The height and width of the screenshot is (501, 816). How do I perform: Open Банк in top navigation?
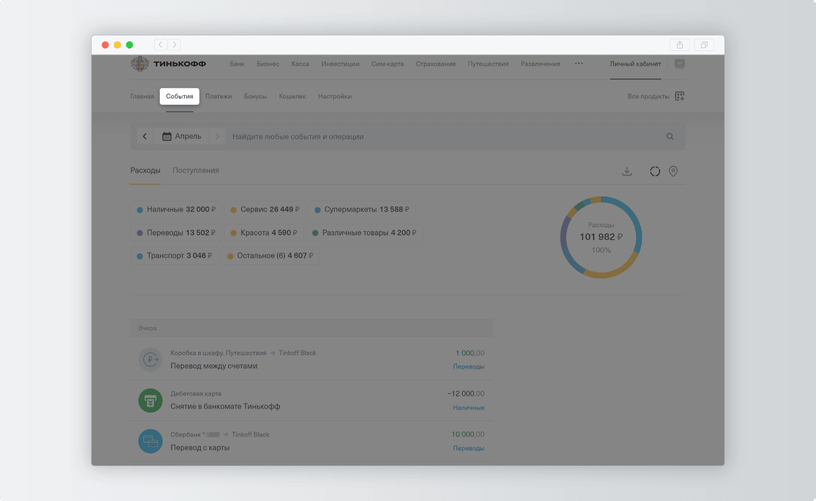pyautogui.click(x=237, y=63)
